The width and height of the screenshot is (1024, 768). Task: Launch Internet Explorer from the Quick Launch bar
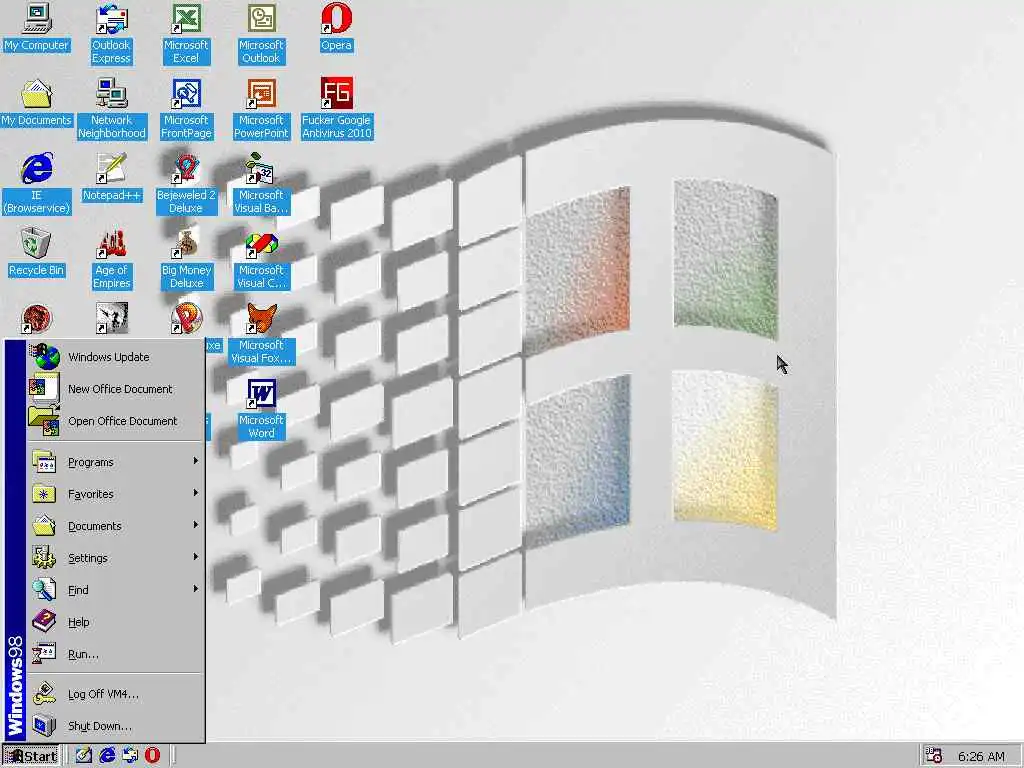pos(106,756)
